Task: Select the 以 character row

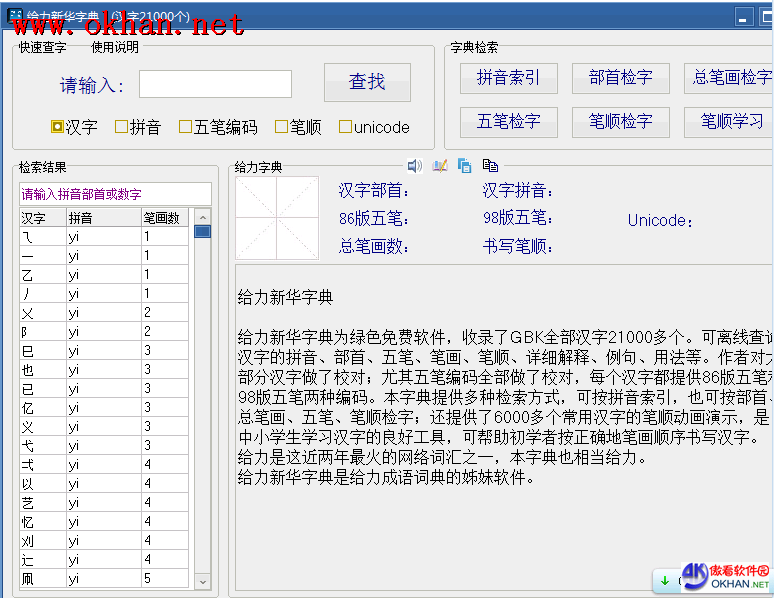Action: click(104, 483)
